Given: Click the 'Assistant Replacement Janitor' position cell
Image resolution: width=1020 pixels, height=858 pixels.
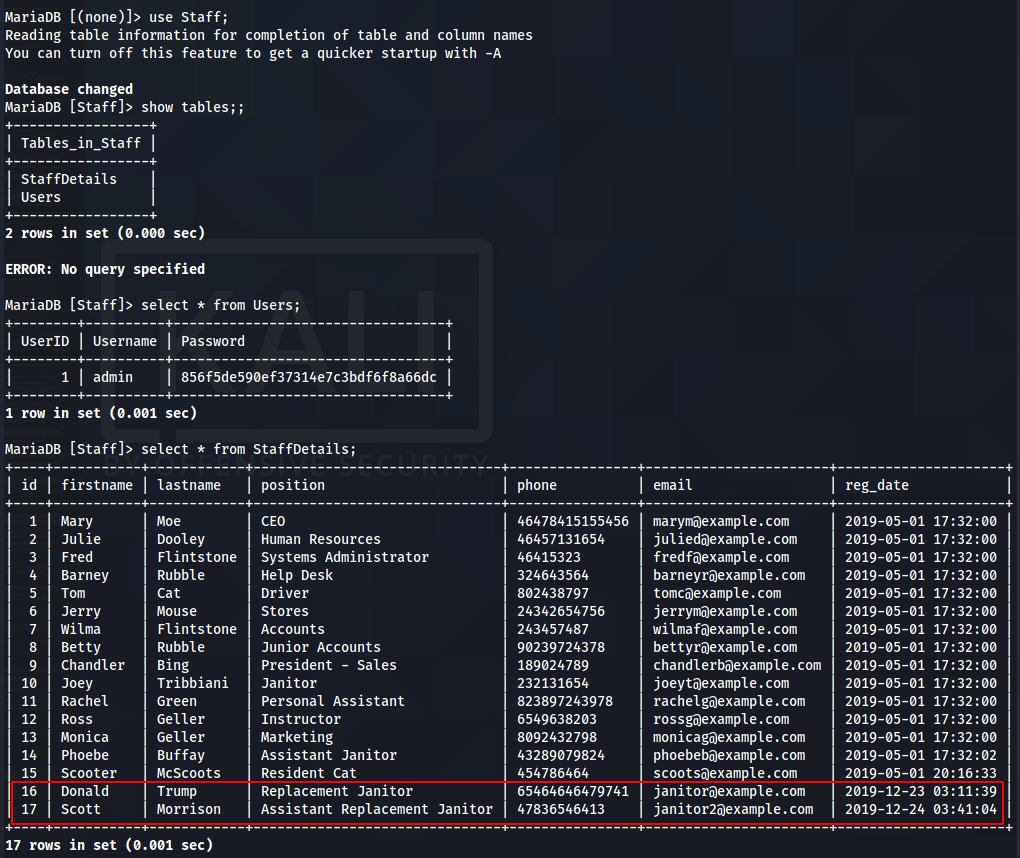Looking at the screenshot, I should click(376, 809).
